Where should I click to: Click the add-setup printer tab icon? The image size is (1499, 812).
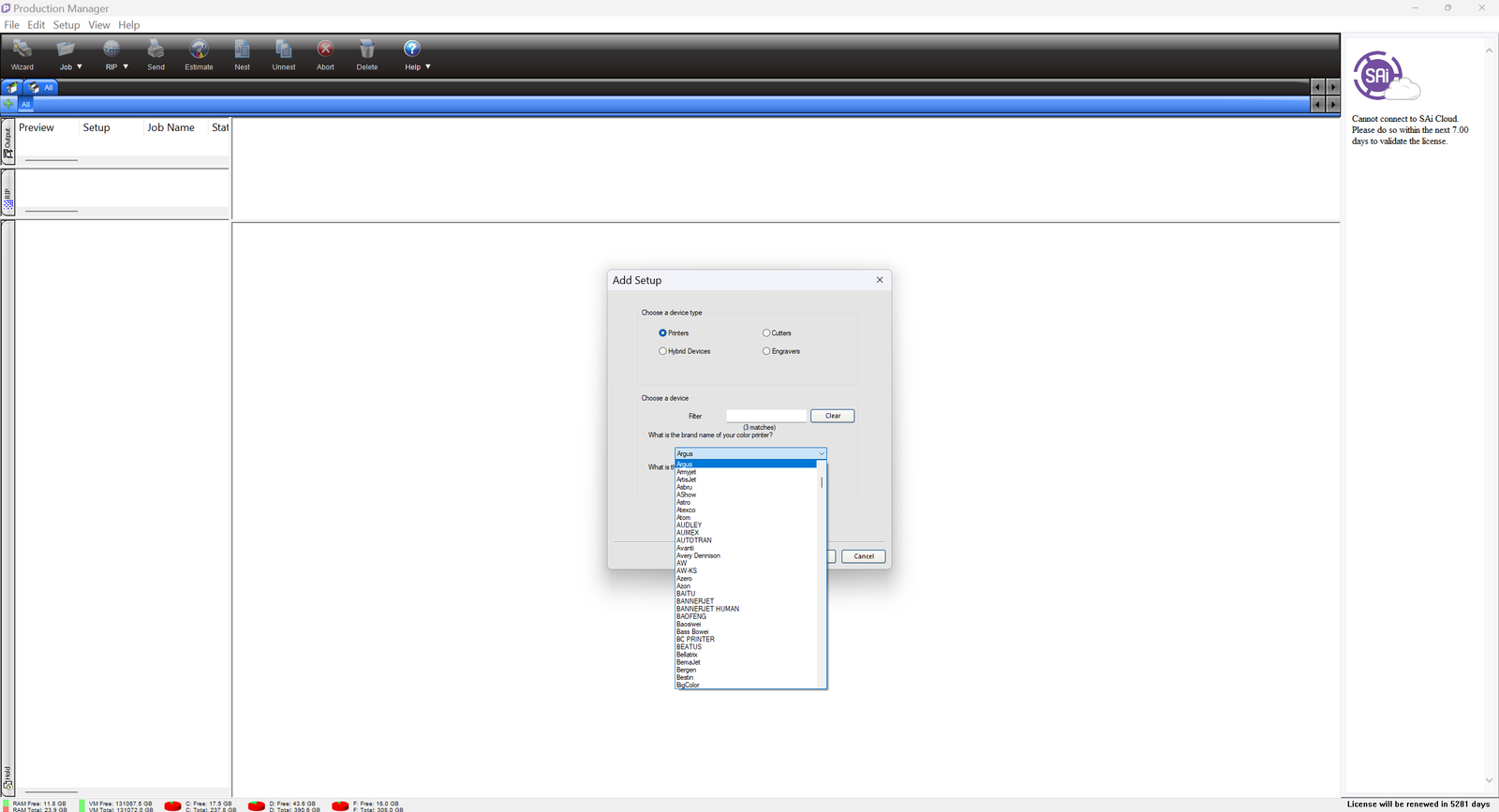coord(12,87)
